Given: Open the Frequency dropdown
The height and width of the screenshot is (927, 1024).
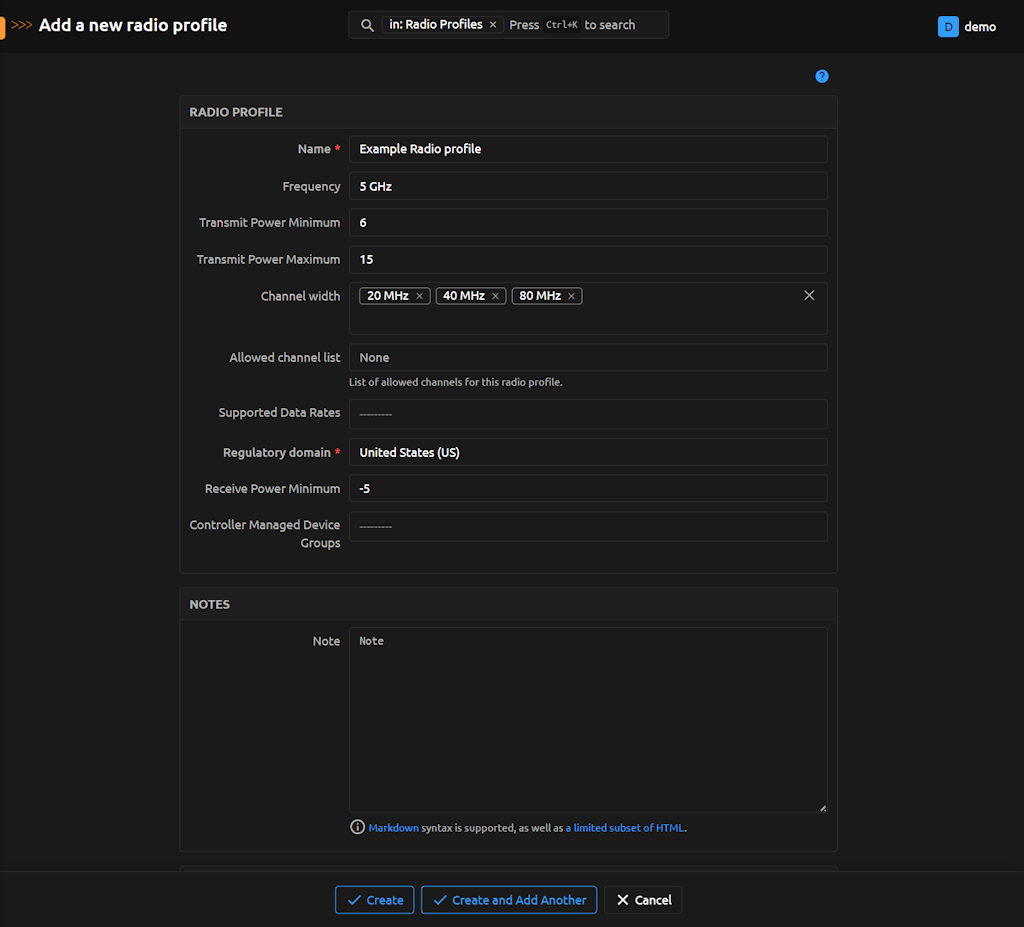Looking at the screenshot, I should (588, 186).
